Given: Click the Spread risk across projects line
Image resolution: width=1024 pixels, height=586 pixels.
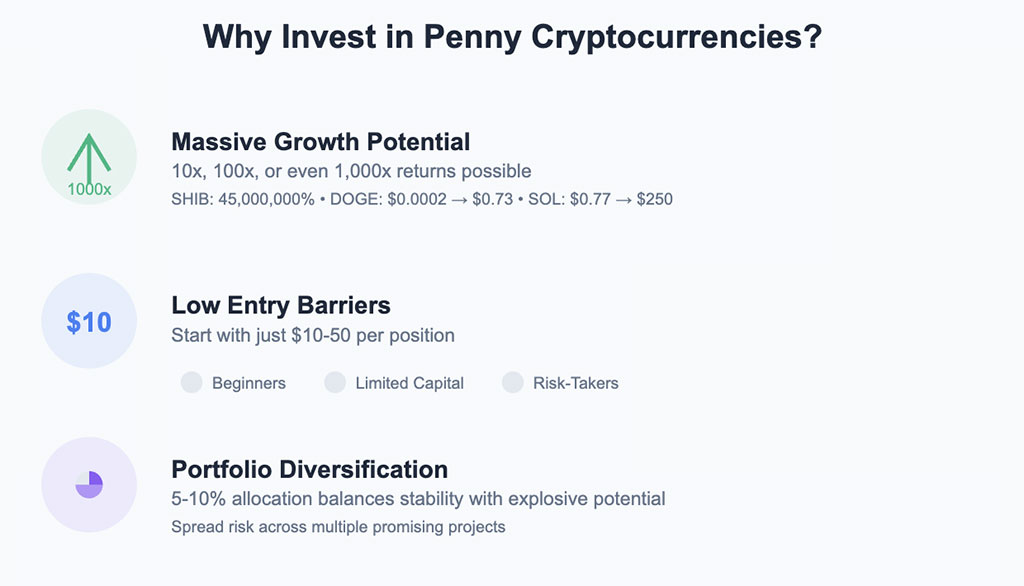Looking at the screenshot, I should tap(338, 526).
